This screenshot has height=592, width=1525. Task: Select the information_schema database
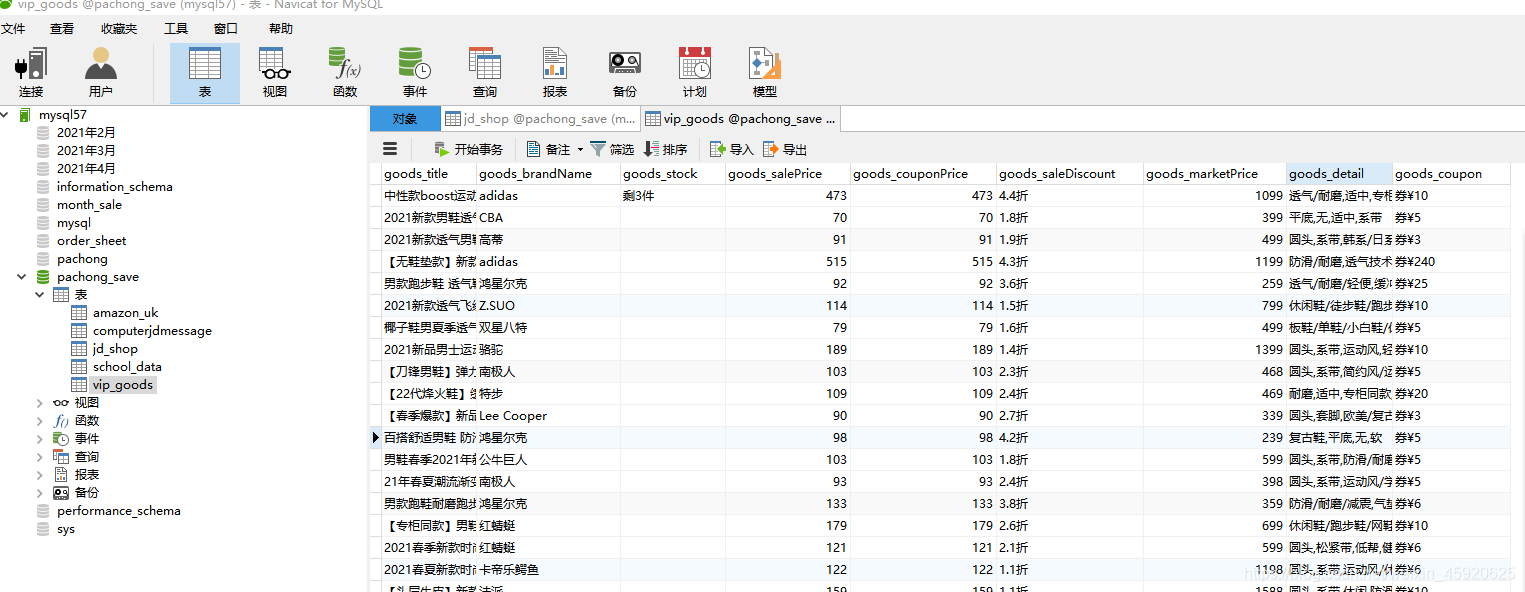[114, 187]
